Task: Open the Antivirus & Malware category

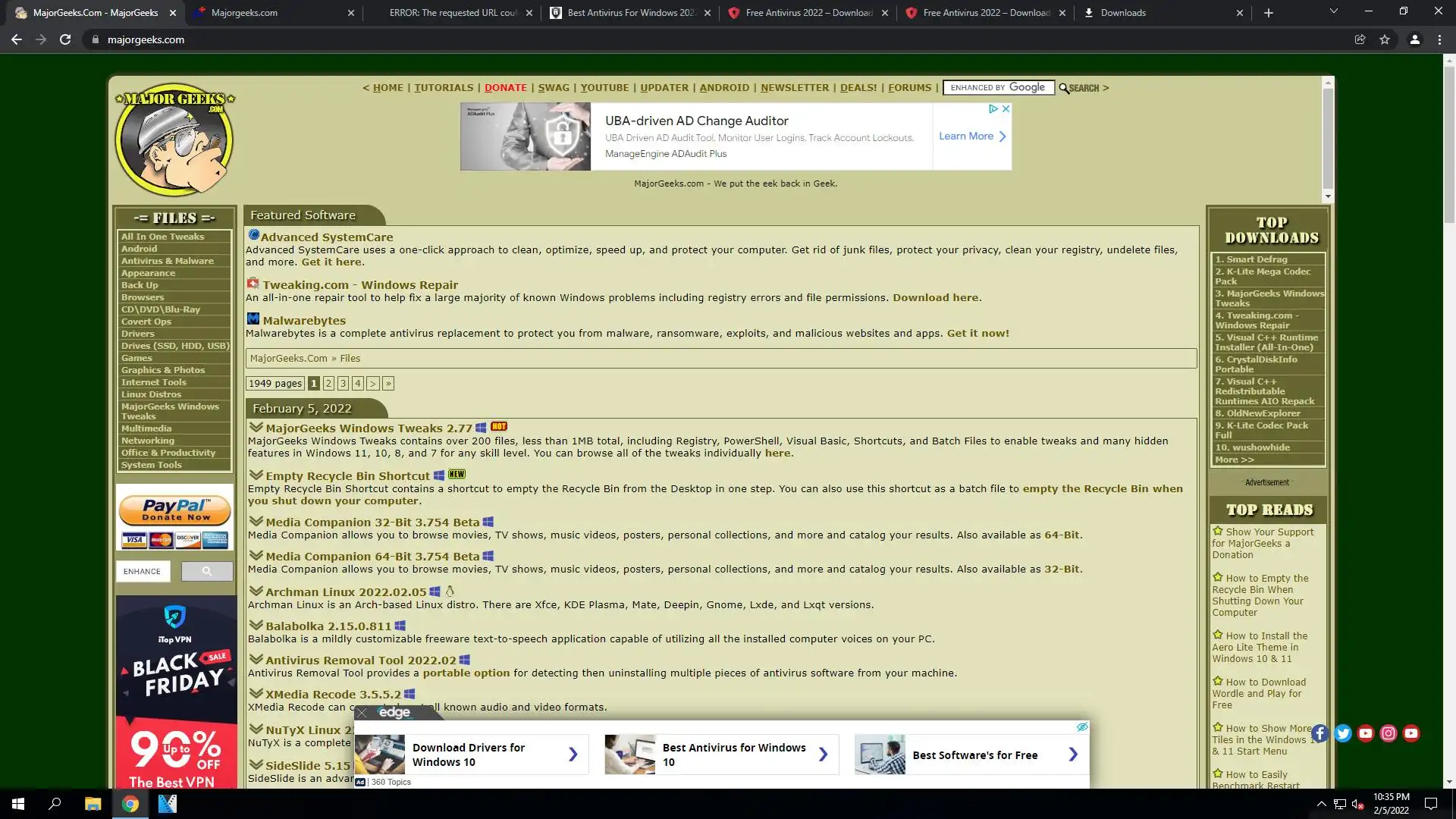Action: click(x=168, y=261)
